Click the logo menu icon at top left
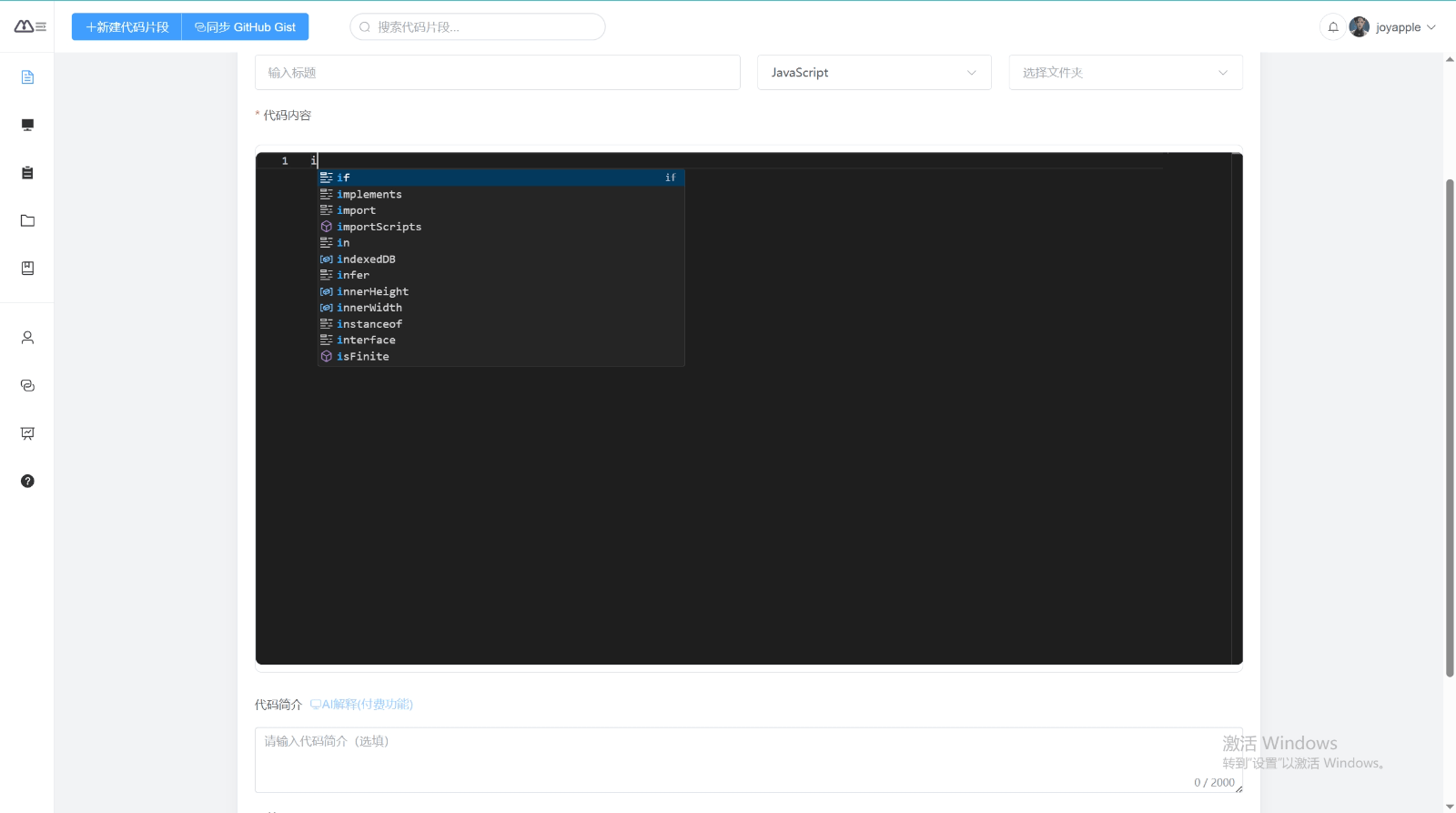This screenshot has width=1456, height=813. coord(30,26)
